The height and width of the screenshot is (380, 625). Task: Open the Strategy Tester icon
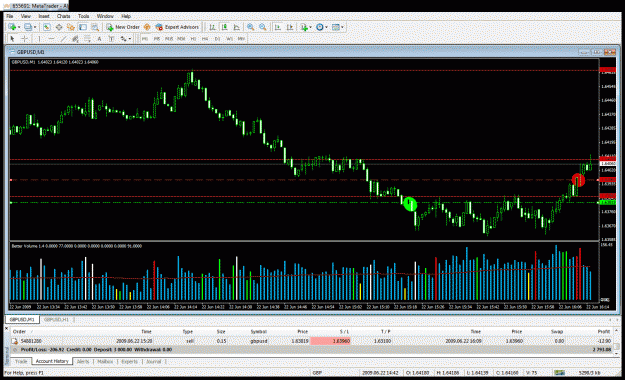pyautogui.click(x=95, y=27)
